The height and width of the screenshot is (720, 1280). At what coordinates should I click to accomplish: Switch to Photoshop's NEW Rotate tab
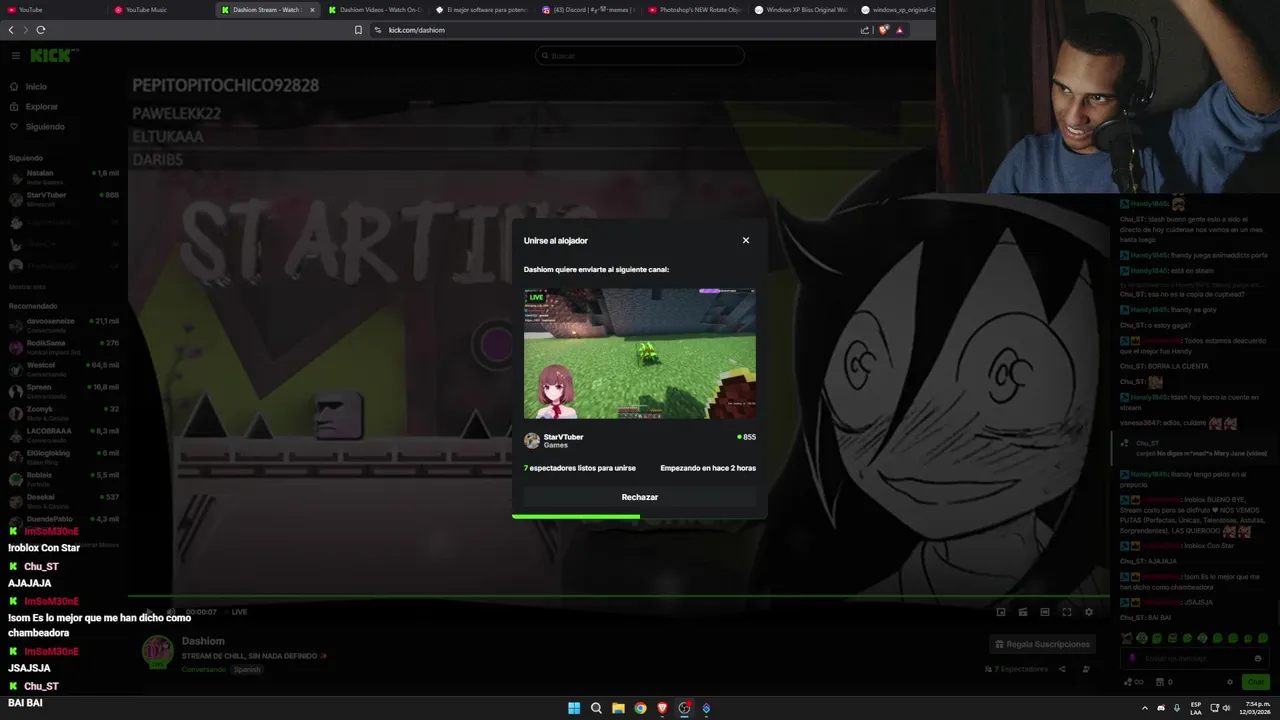(695, 10)
